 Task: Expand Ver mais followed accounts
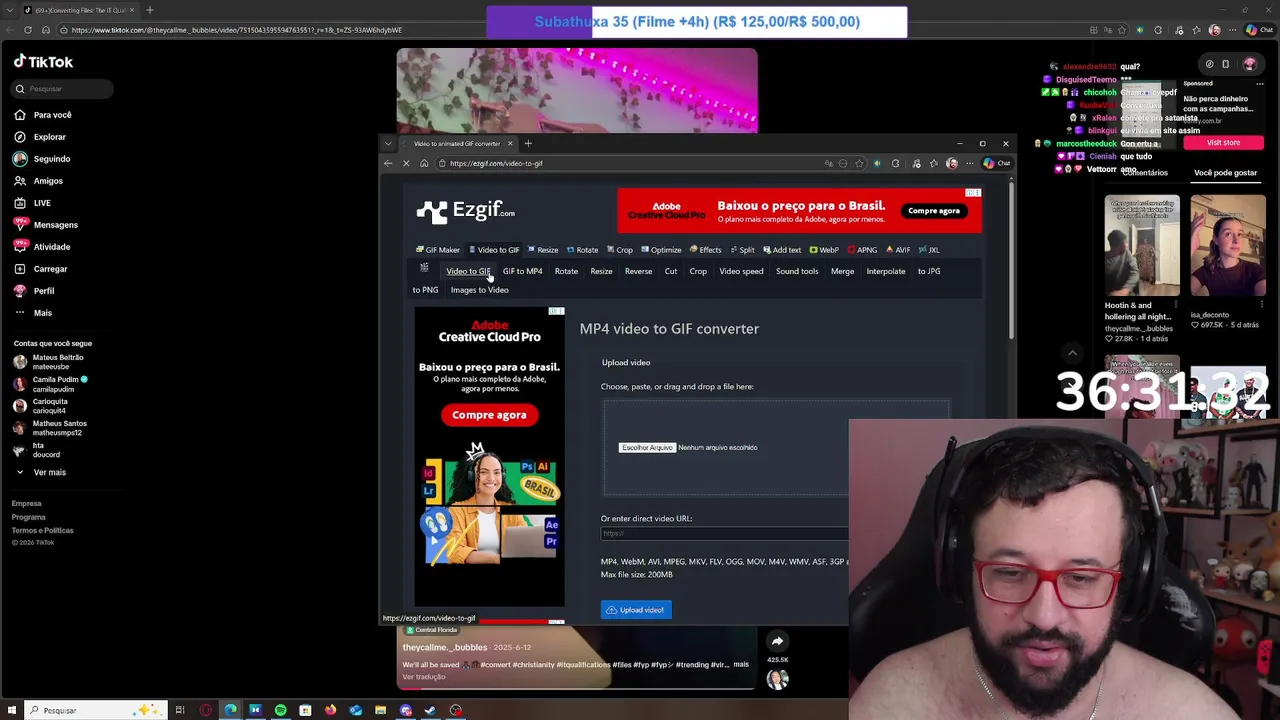pyautogui.click(x=40, y=472)
